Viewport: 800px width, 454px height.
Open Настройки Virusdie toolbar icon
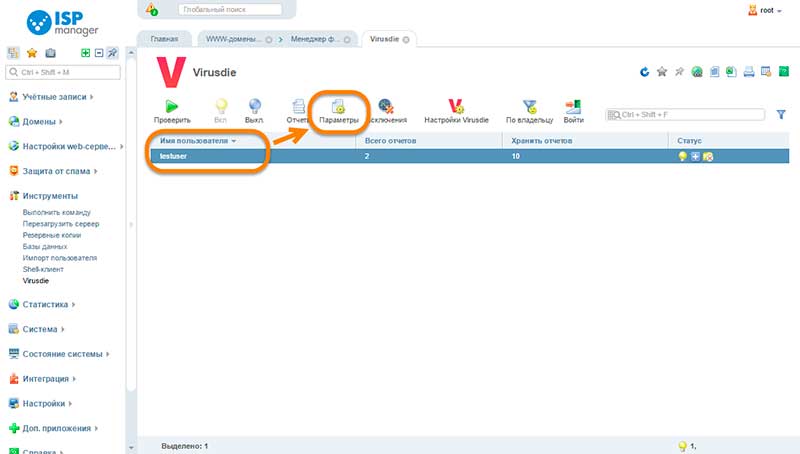tap(456, 106)
